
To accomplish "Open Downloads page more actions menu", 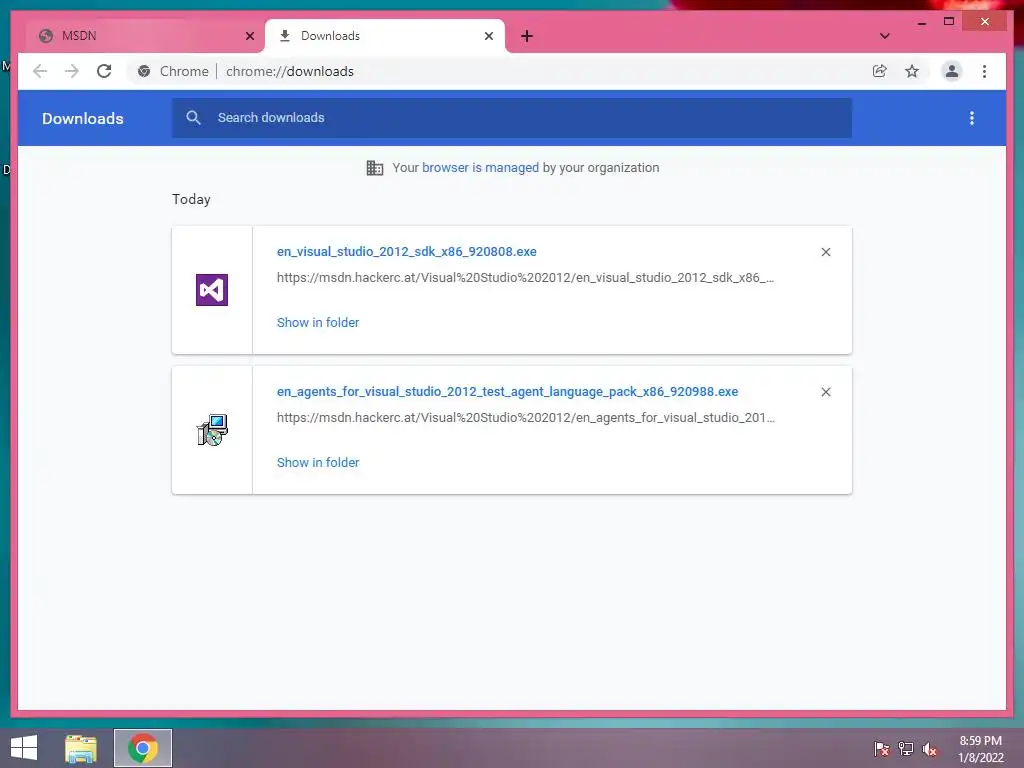I will click(972, 118).
